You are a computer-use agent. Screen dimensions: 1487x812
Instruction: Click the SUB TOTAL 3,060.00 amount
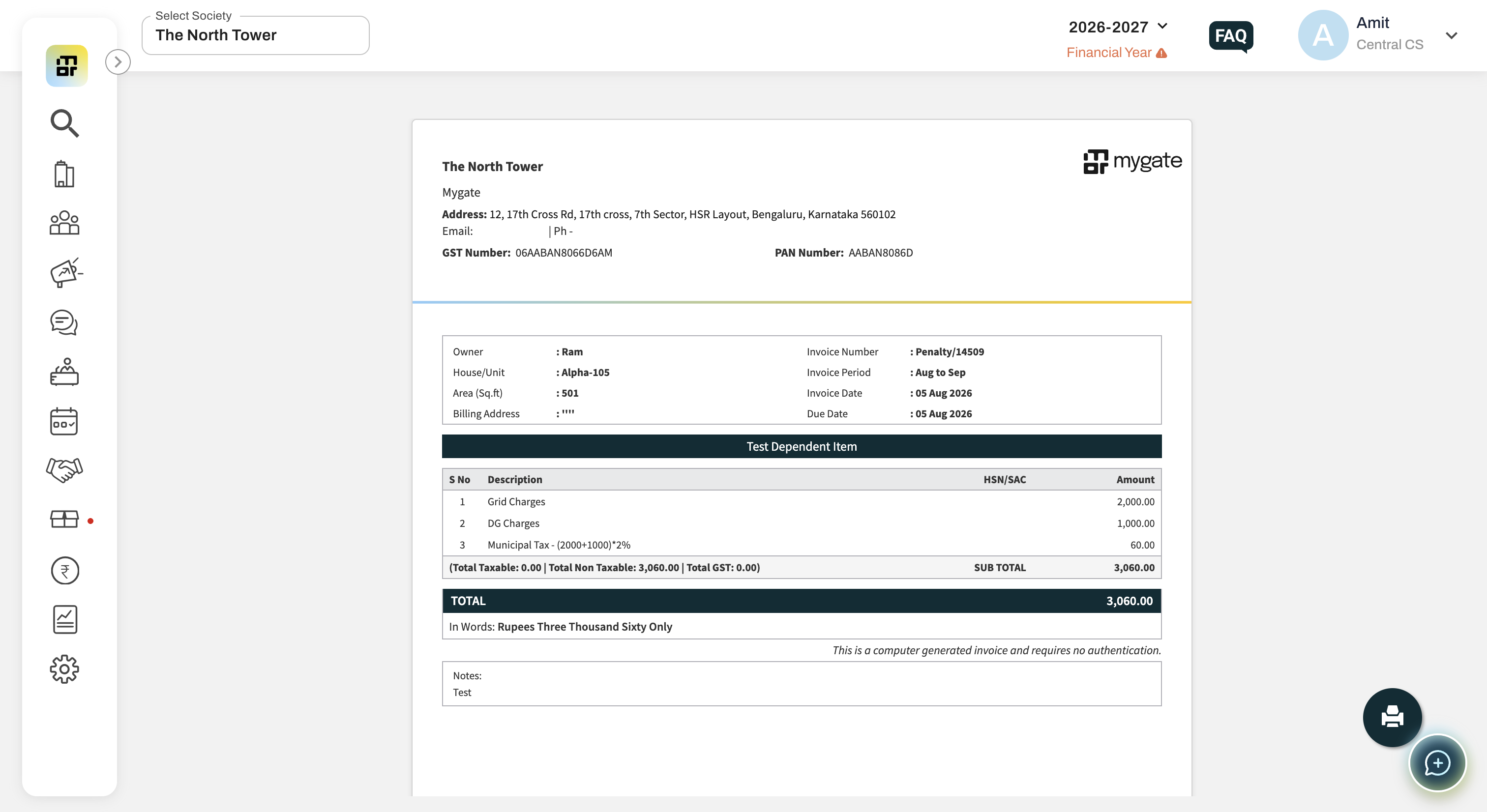click(1134, 567)
